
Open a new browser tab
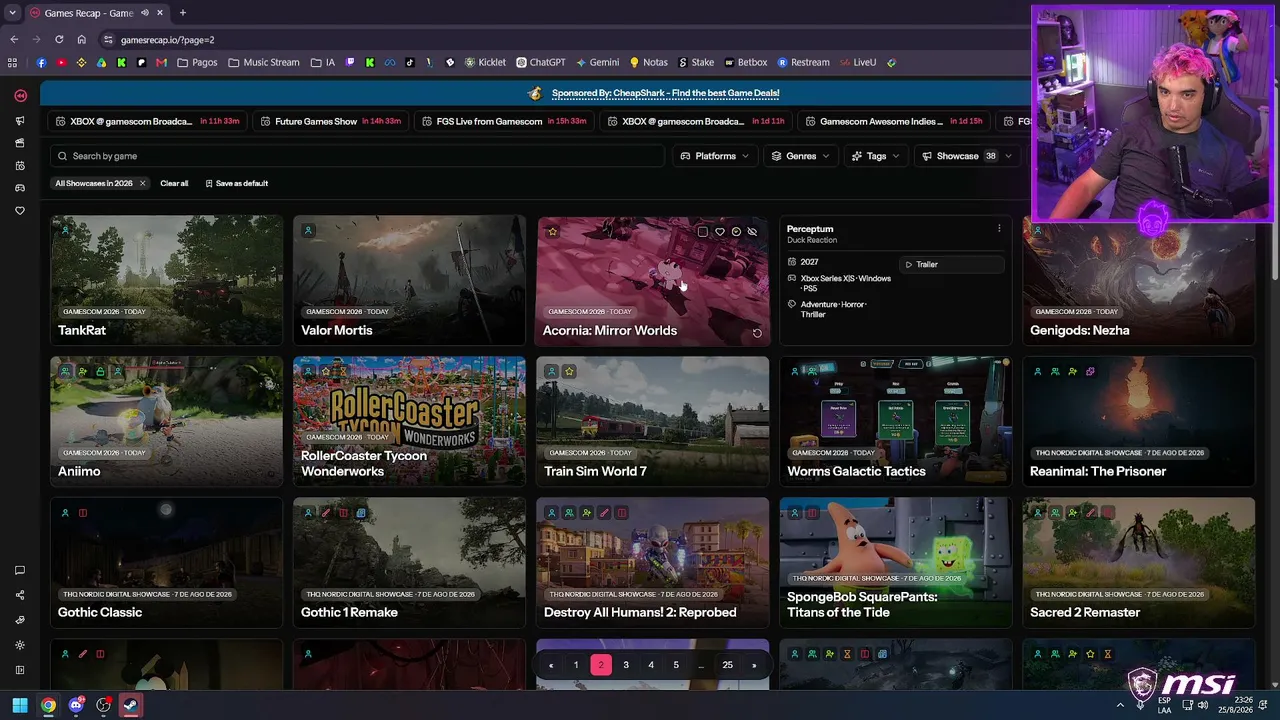182,13
